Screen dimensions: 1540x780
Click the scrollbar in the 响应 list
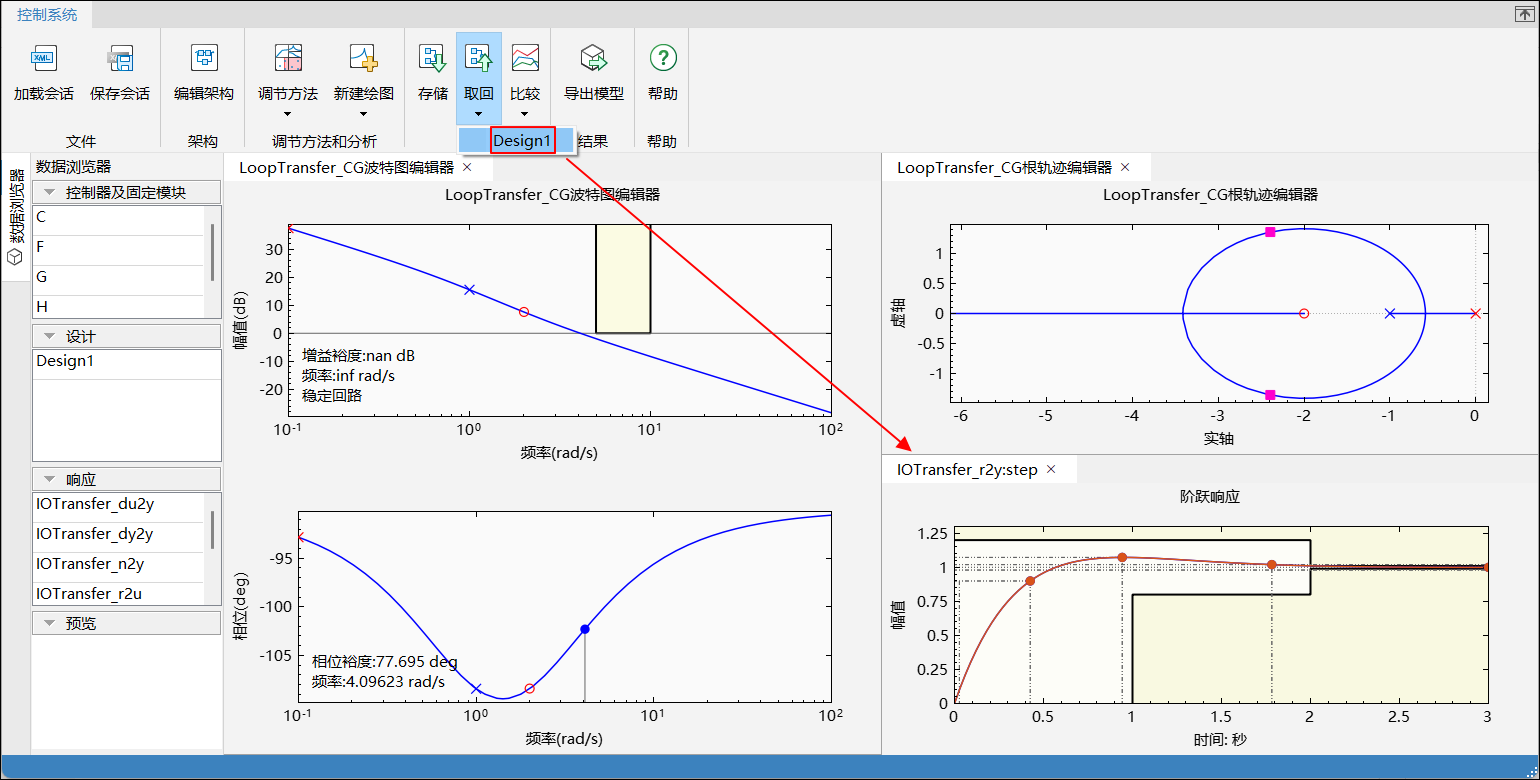tap(212, 530)
